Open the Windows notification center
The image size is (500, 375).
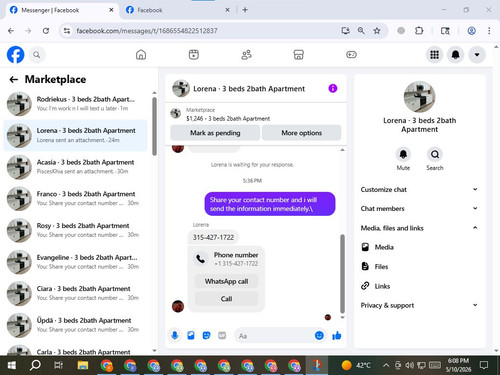(484, 365)
